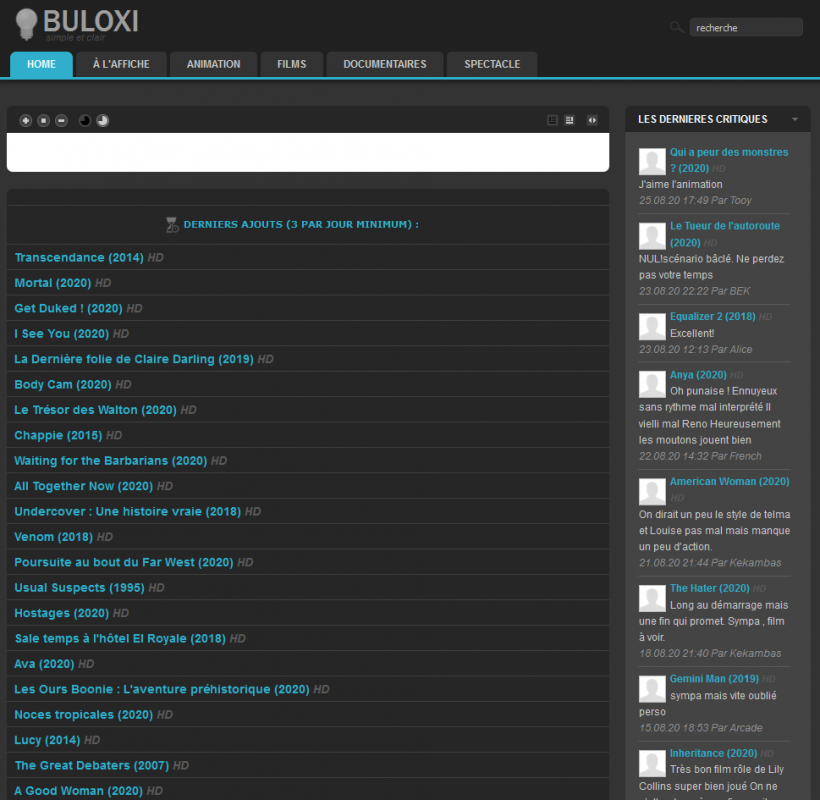Switch to the ANIMATION tab
Screen dimensions: 820x800
coord(213,64)
